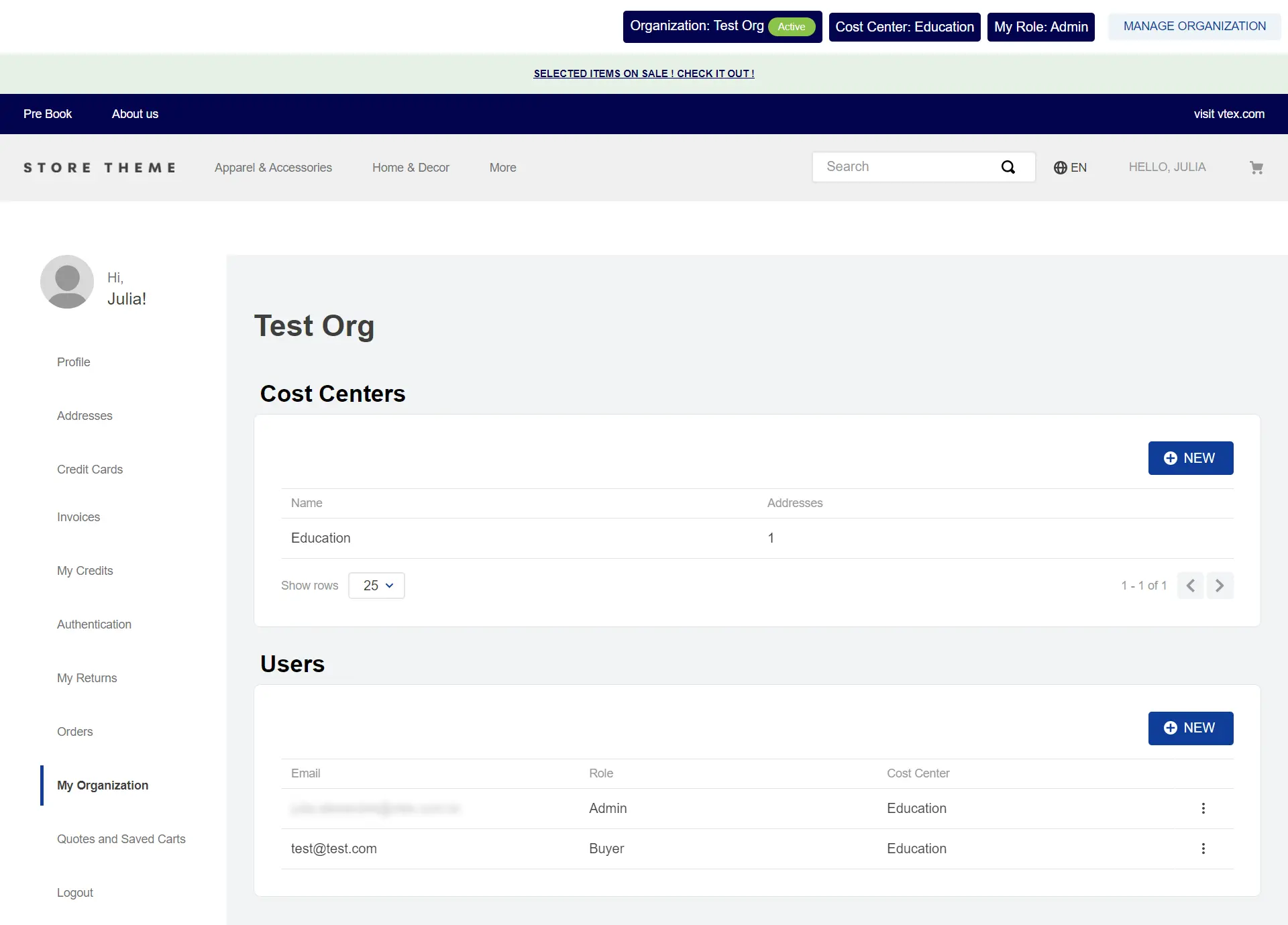Screen dimensions: 1288x925
Task: Click MANAGE ORGANIZATION button
Action: [x=1194, y=26]
